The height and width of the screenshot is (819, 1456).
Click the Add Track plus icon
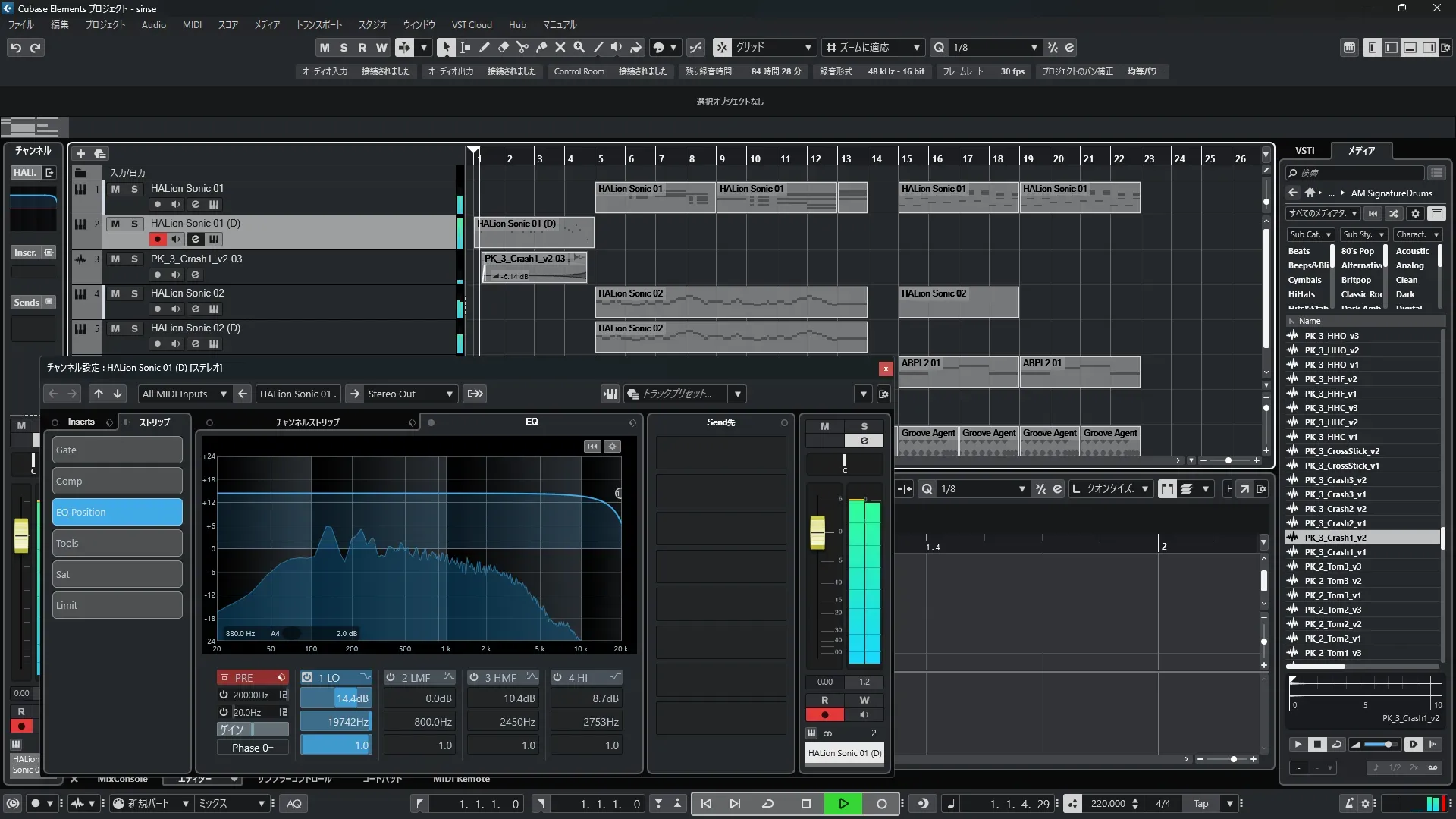click(x=80, y=153)
